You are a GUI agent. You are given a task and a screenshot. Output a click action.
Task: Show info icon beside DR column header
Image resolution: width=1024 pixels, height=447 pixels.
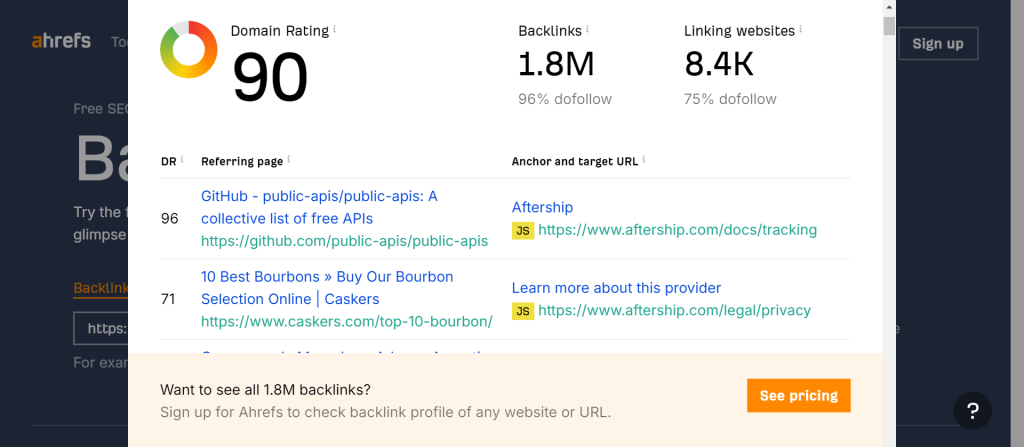click(x=182, y=159)
